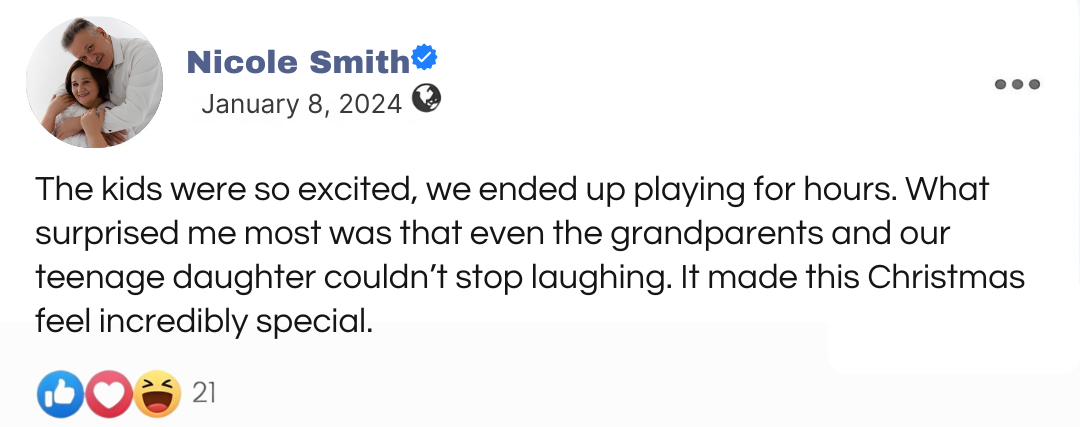Image resolution: width=1080 pixels, height=427 pixels.
Task: Click the blue verified badge
Action: coord(425,59)
